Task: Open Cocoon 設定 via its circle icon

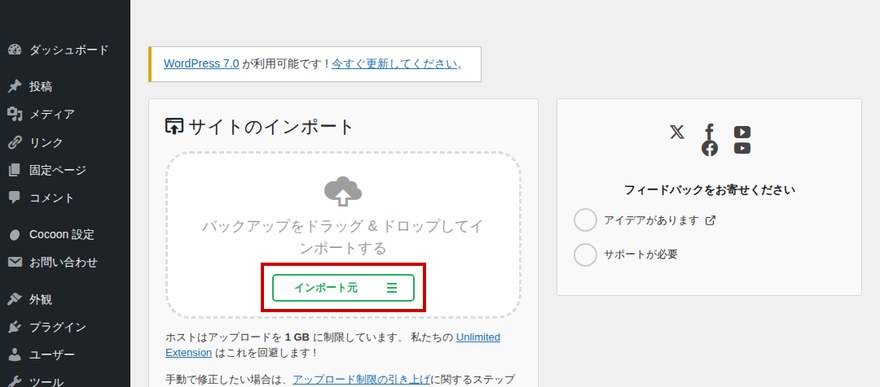Action: click(x=15, y=235)
